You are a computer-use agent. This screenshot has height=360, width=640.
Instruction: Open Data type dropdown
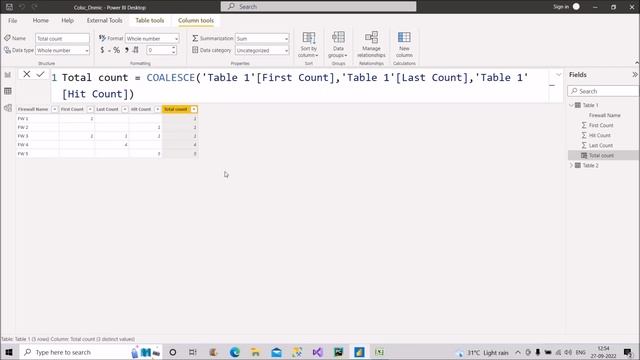(62, 50)
